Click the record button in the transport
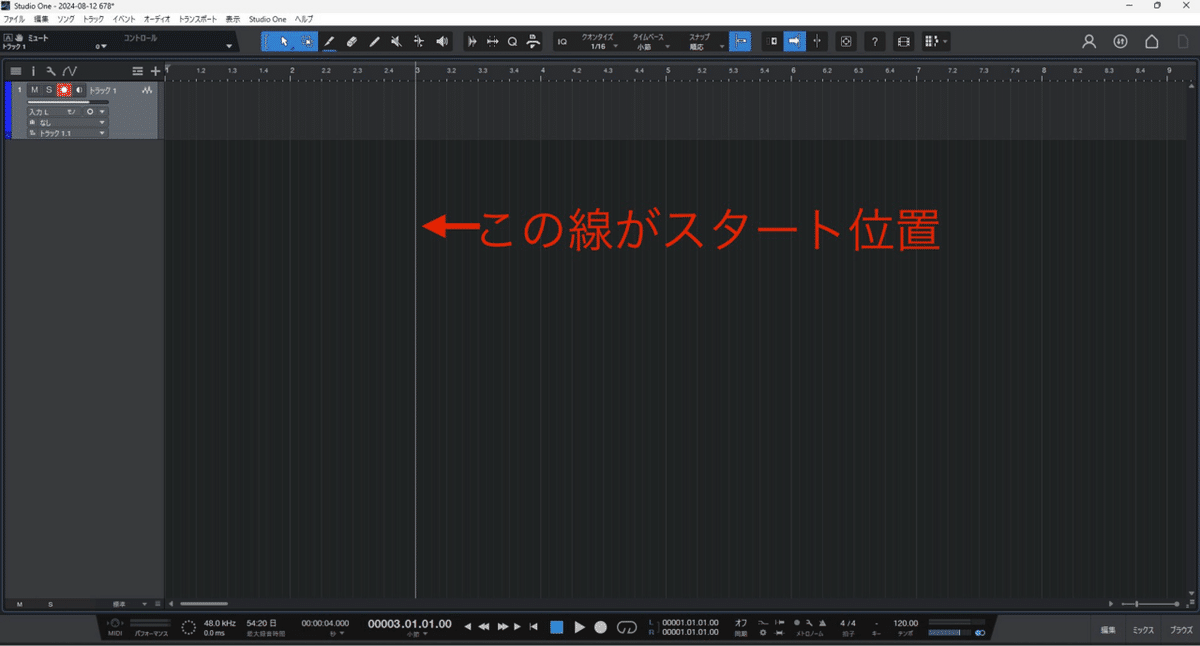 coord(600,627)
